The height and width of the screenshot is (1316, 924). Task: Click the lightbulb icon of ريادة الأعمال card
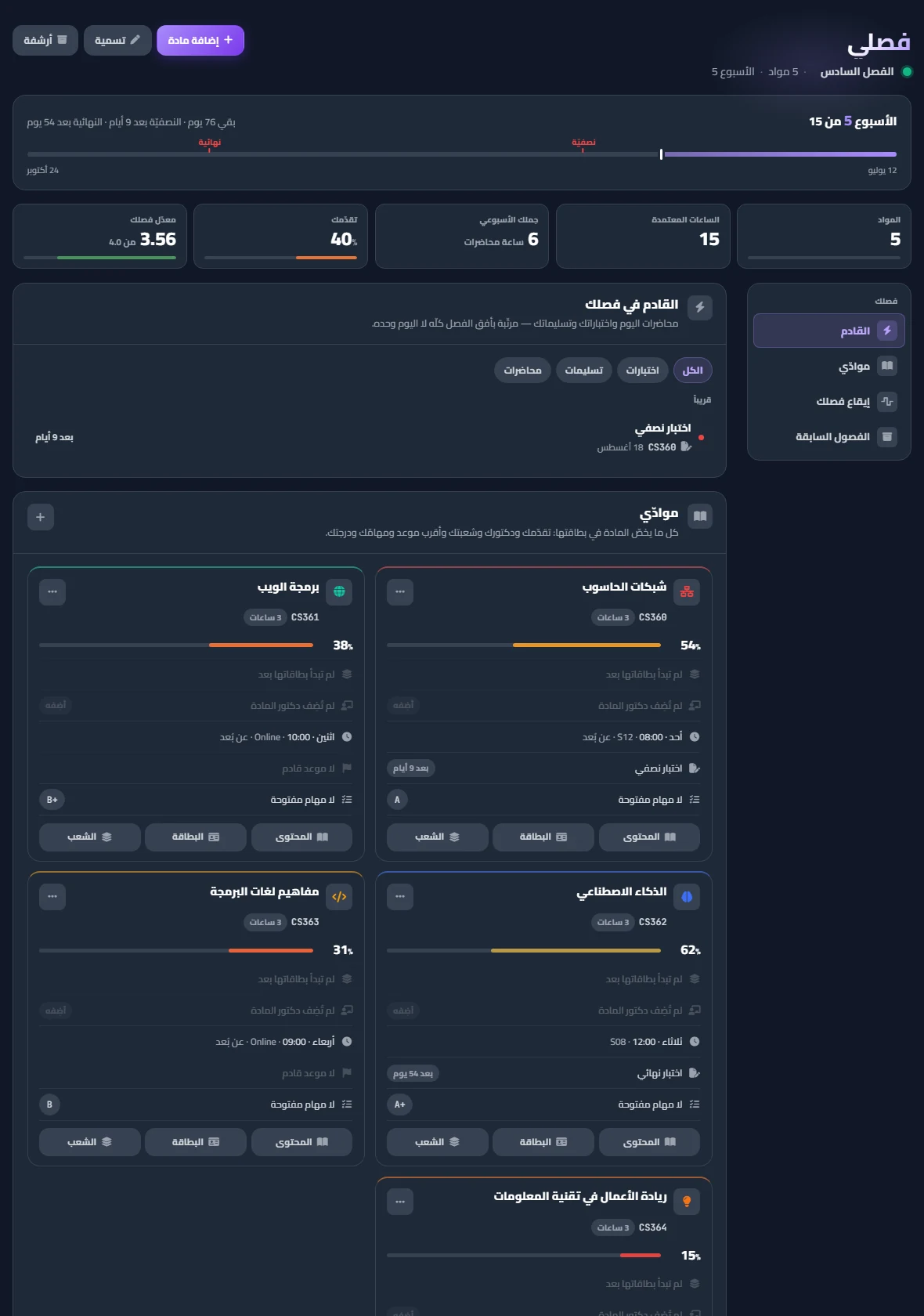[687, 1202]
